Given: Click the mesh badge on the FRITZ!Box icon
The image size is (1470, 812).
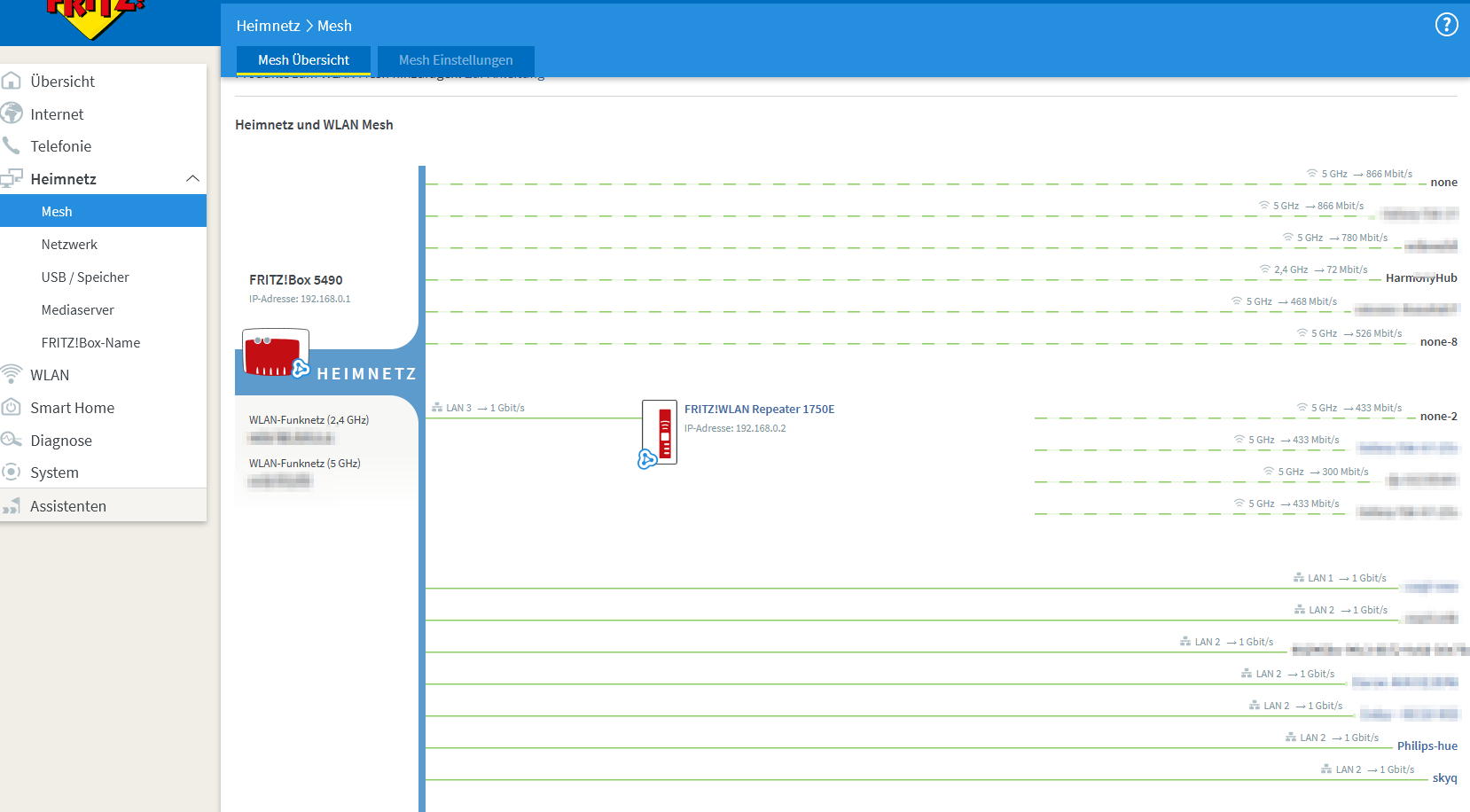Looking at the screenshot, I should point(301,368).
